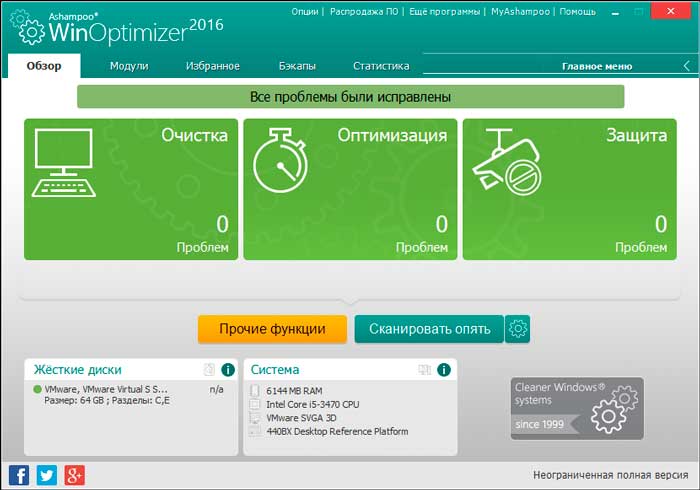Open the Распродажа ПО link
The height and width of the screenshot is (490, 700).
click(x=364, y=12)
